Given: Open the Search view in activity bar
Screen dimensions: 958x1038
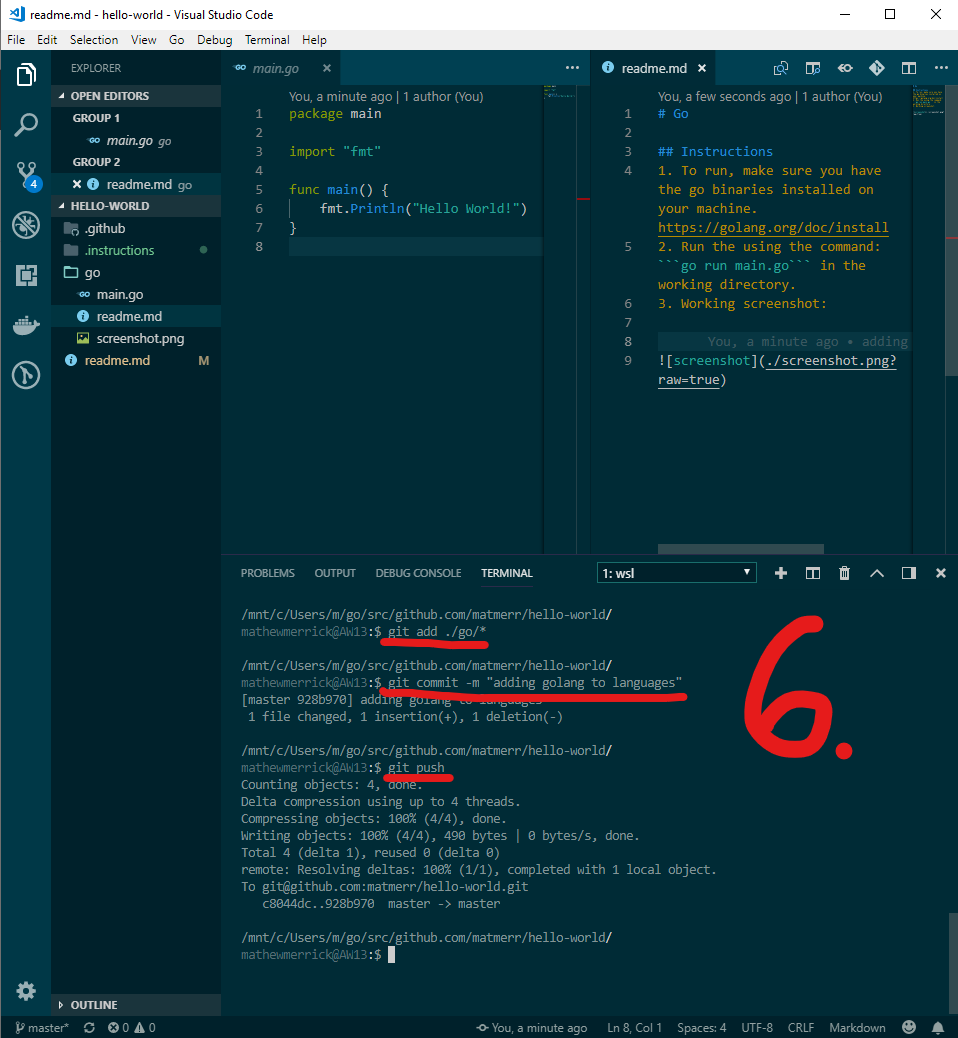Looking at the screenshot, I should pyautogui.click(x=26, y=124).
